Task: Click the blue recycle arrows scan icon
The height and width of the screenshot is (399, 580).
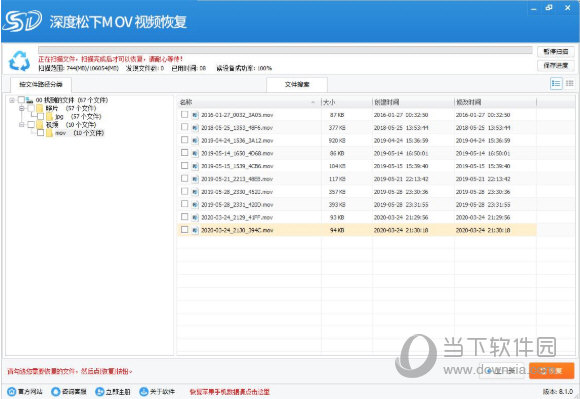Action: (x=19, y=61)
